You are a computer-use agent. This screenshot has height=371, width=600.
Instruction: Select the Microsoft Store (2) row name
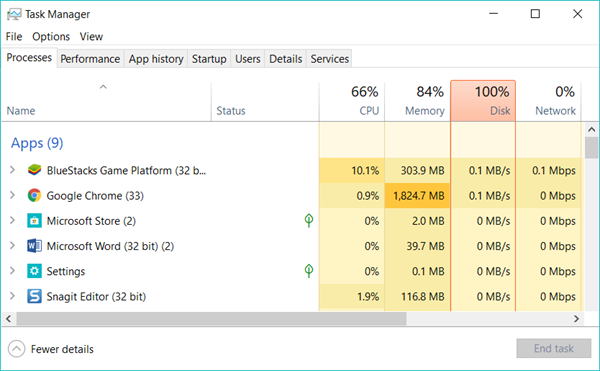(x=91, y=221)
